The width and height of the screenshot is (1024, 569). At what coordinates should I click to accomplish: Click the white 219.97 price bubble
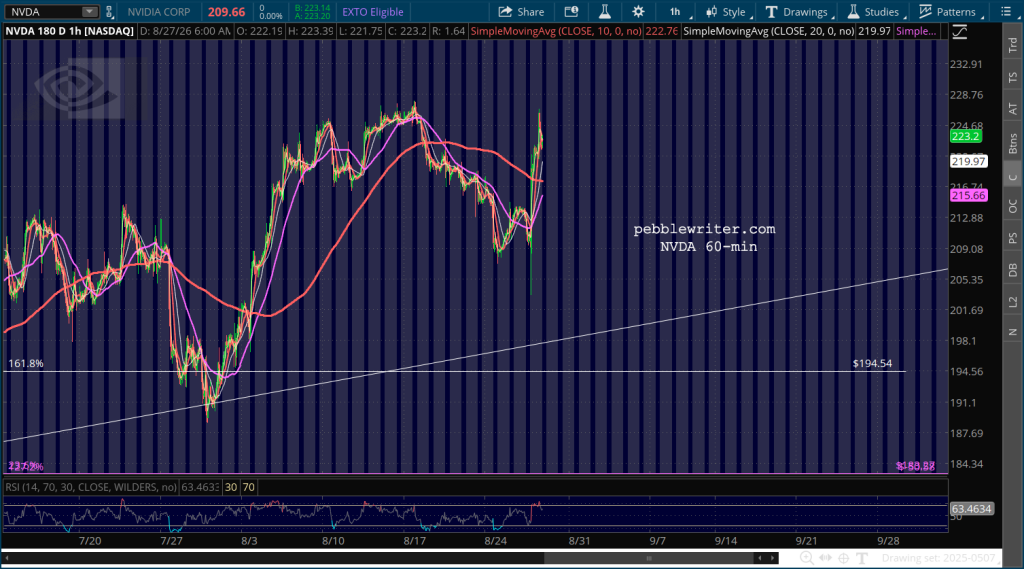pyautogui.click(x=968, y=161)
